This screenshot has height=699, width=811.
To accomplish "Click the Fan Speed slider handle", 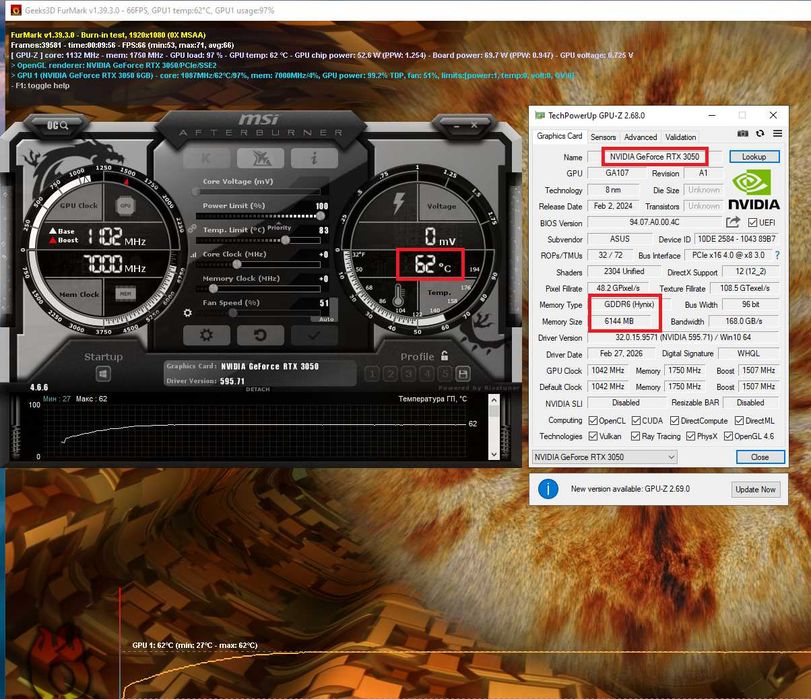I will pyautogui.click(x=233, y=313).
